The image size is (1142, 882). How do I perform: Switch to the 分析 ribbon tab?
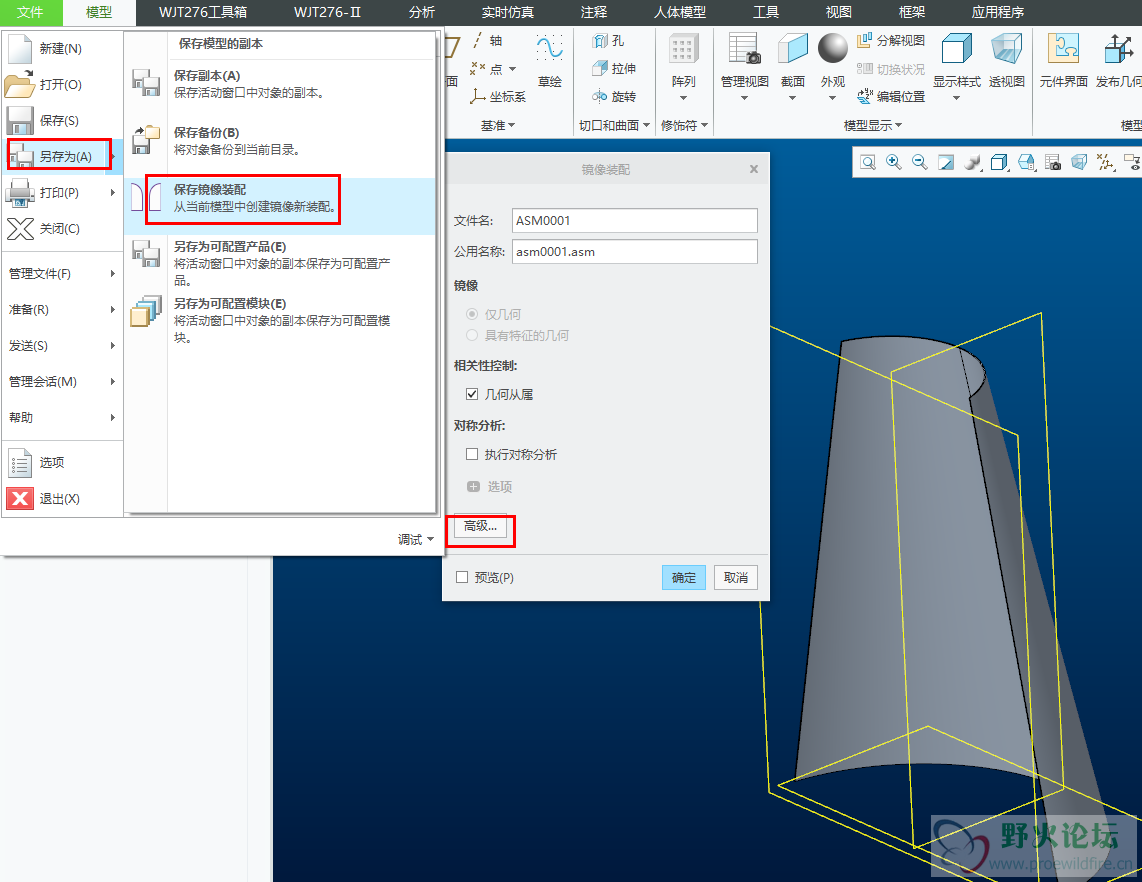pos(422,12)
